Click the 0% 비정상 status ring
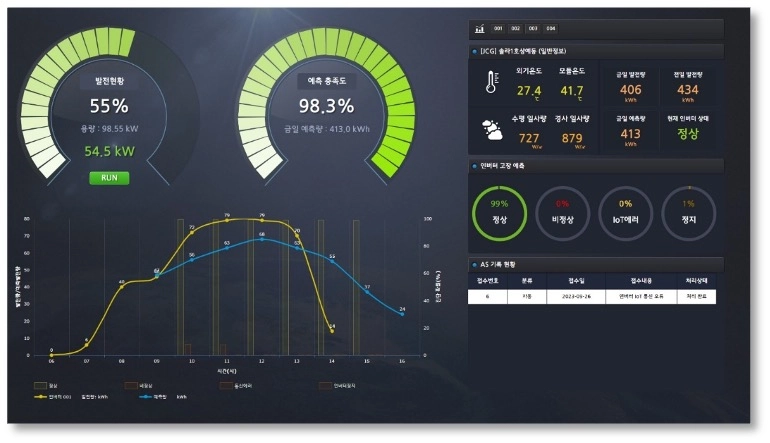770x443 pixels. [562, 213]
